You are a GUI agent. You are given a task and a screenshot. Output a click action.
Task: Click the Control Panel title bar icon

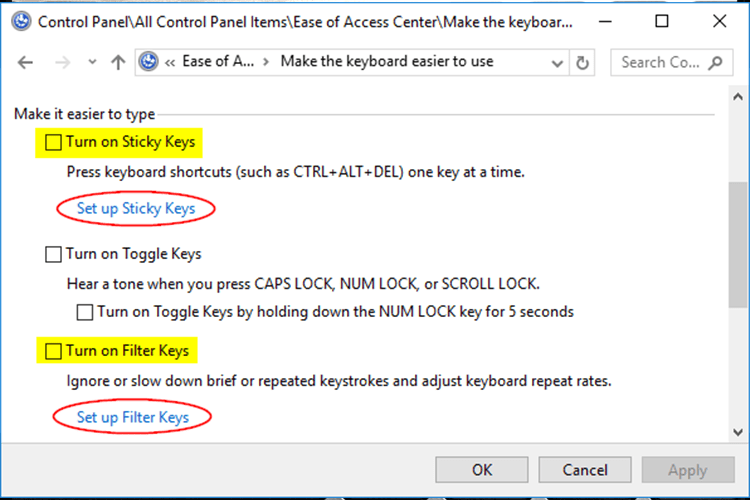click(x=21, y=22)
